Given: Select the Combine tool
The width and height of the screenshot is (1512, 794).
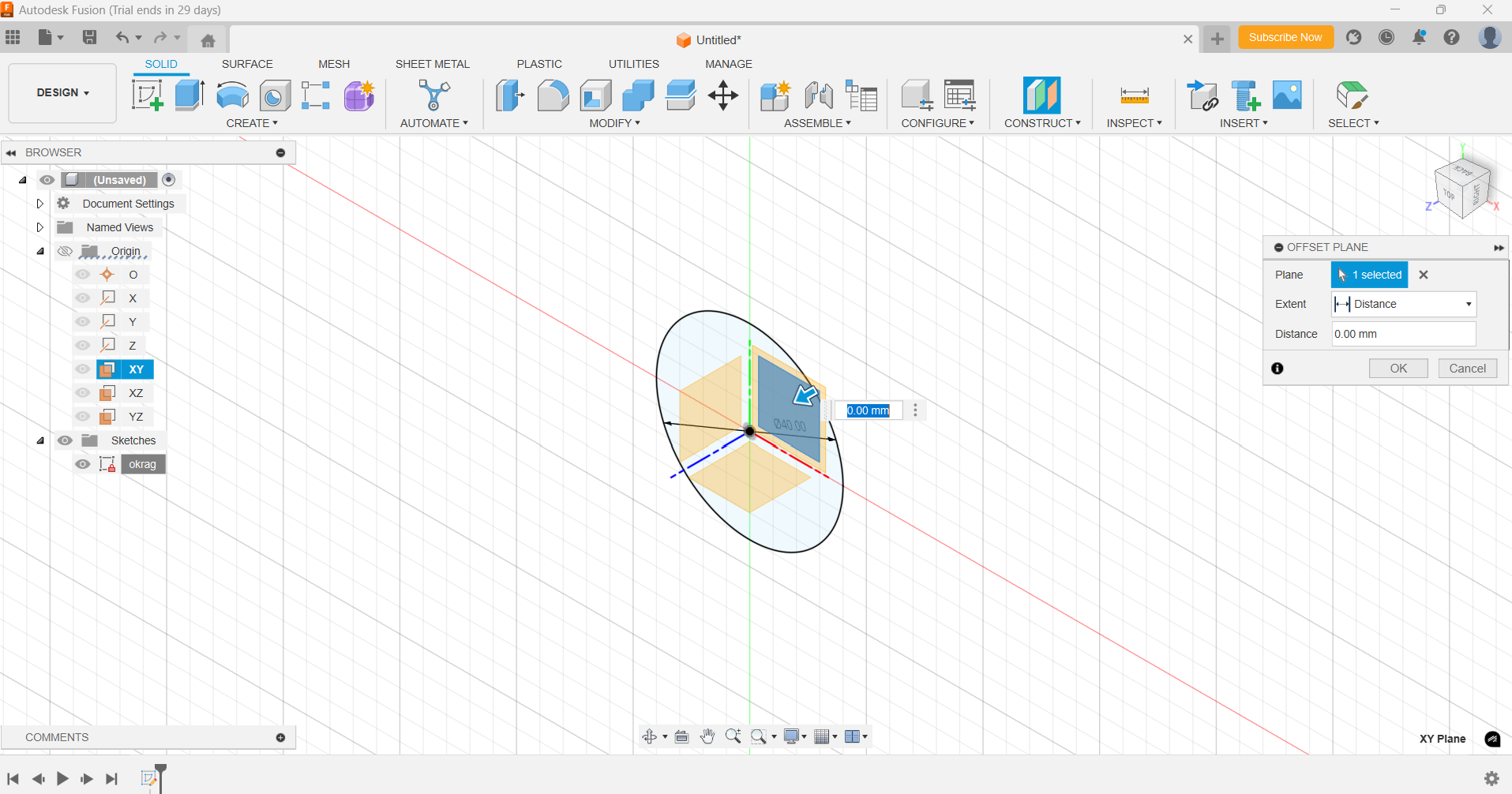Looking at the screenshot, I should pos(638,96).
